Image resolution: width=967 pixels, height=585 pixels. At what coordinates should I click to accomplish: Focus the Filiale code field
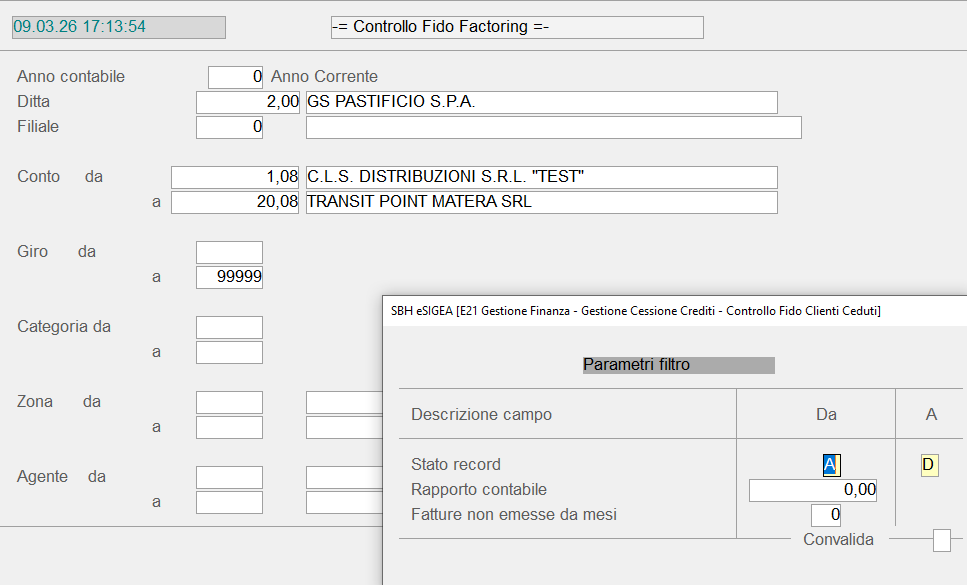point(229,127)
